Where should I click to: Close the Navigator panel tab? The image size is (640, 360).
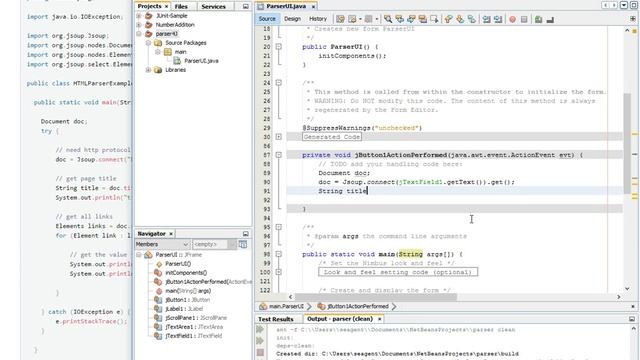coord(171,234)
